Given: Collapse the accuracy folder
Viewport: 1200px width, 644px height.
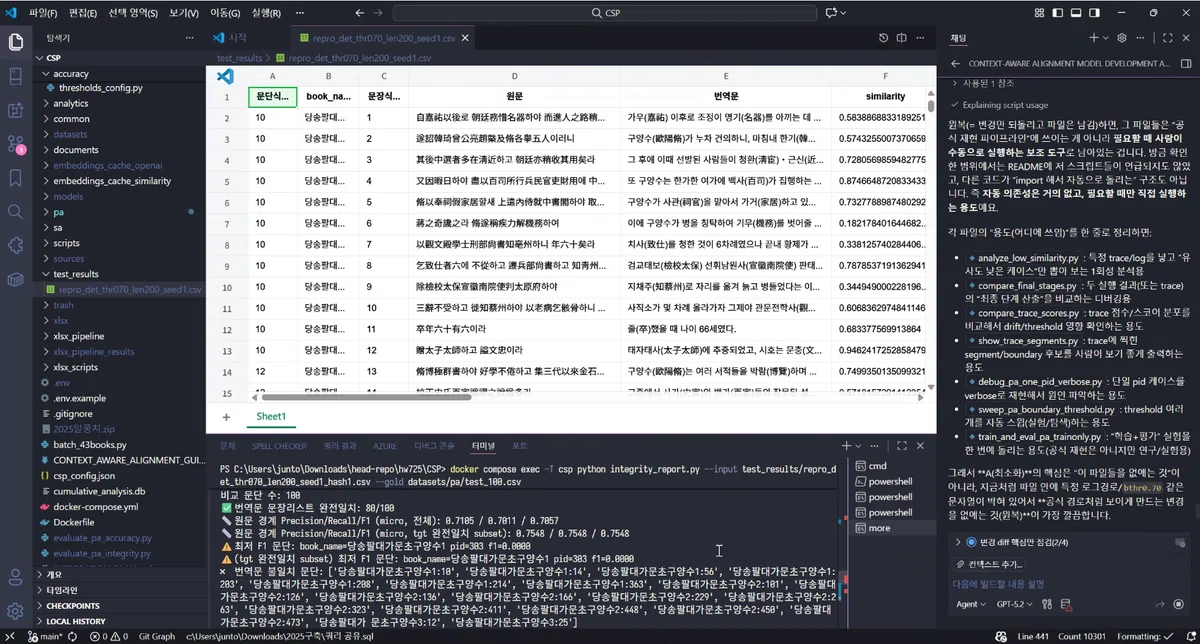Looking at the screenshot, I should click(120, 73).
